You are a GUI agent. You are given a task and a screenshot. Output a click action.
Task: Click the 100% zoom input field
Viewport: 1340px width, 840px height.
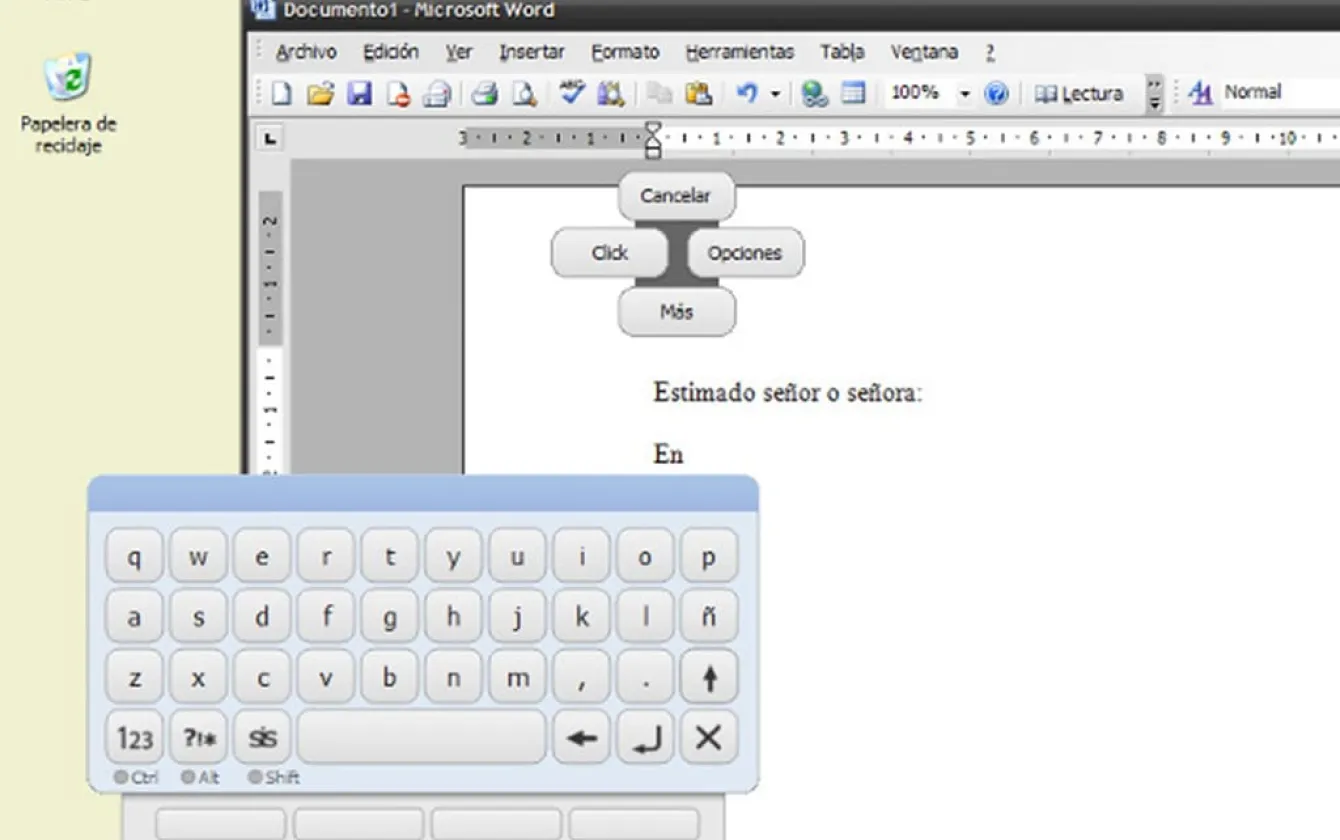(x=915, y=93)
